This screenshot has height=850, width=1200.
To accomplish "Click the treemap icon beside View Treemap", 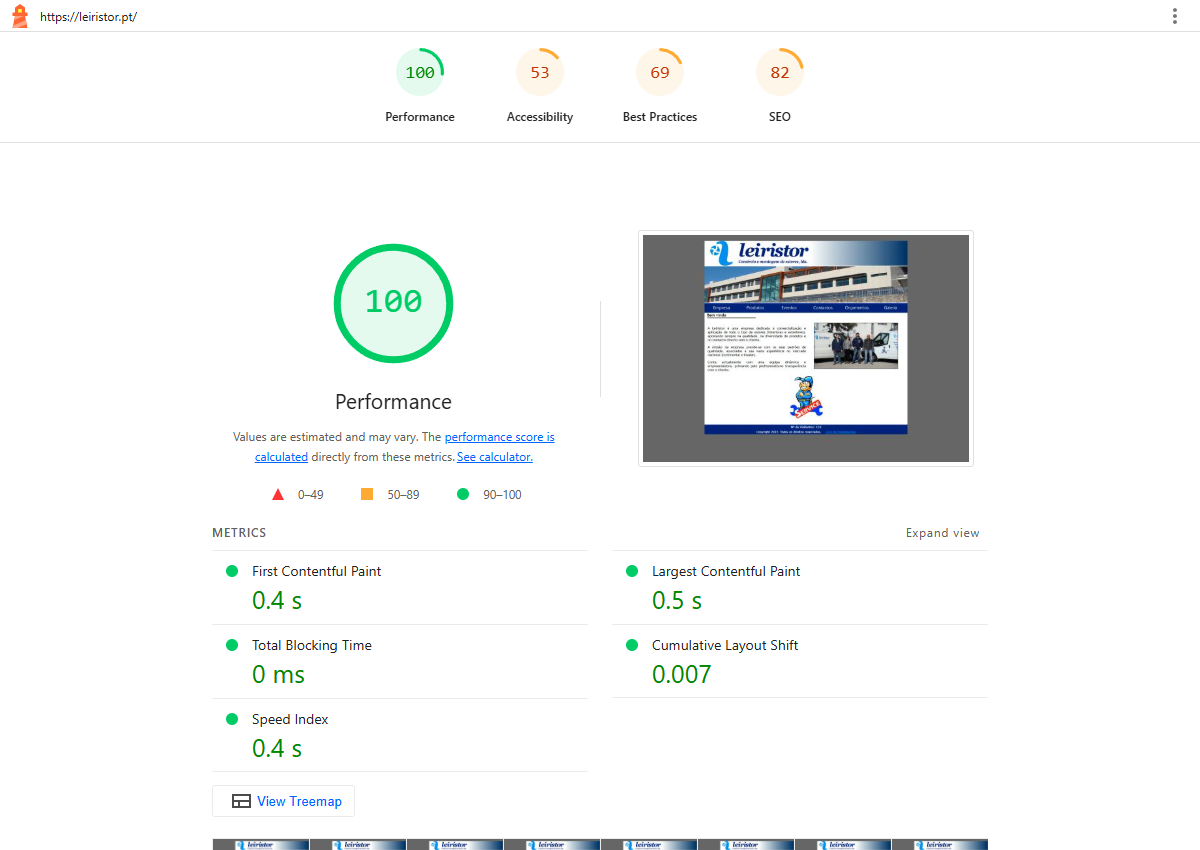I will coord(241,801).
